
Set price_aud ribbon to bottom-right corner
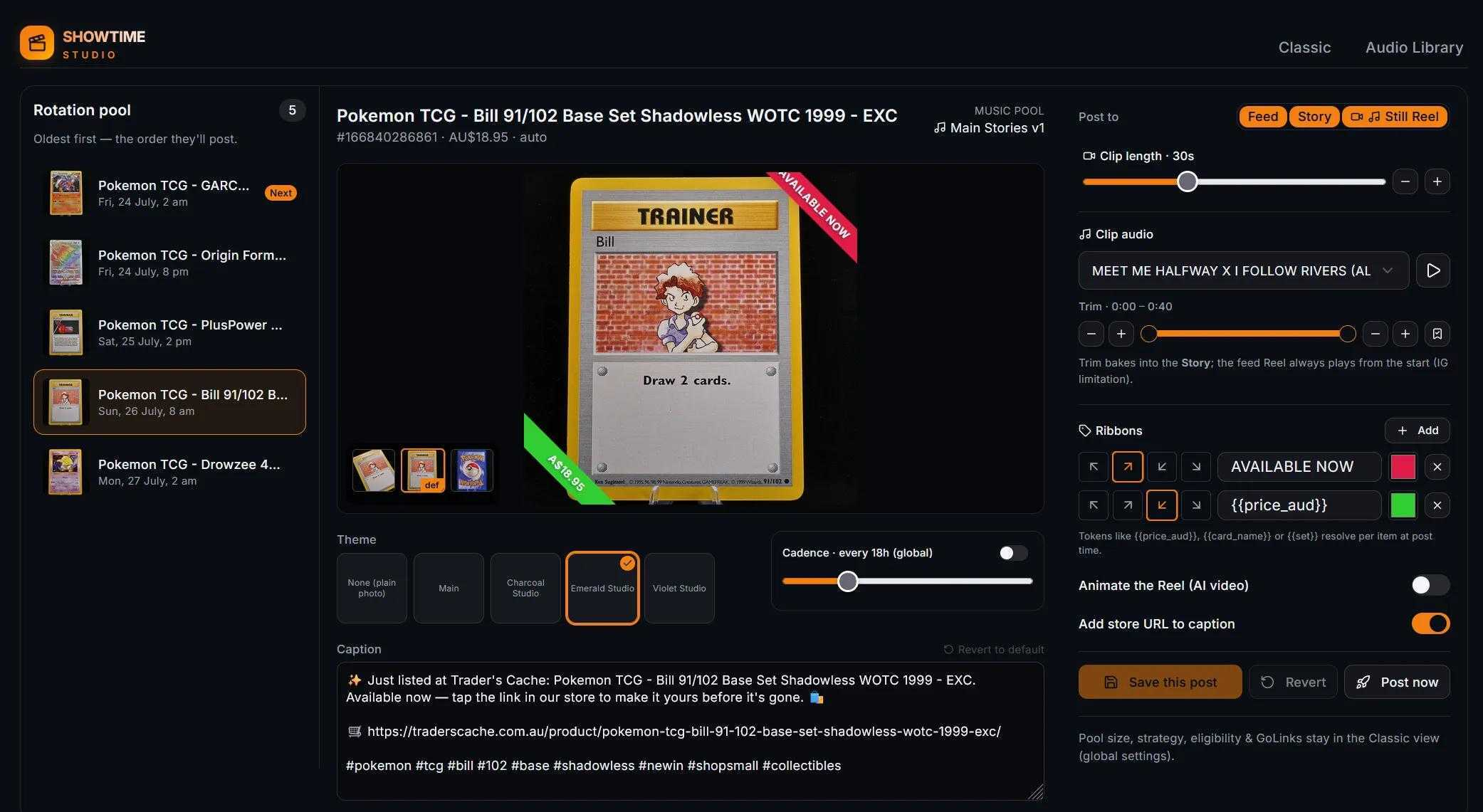click(1196, 505)
